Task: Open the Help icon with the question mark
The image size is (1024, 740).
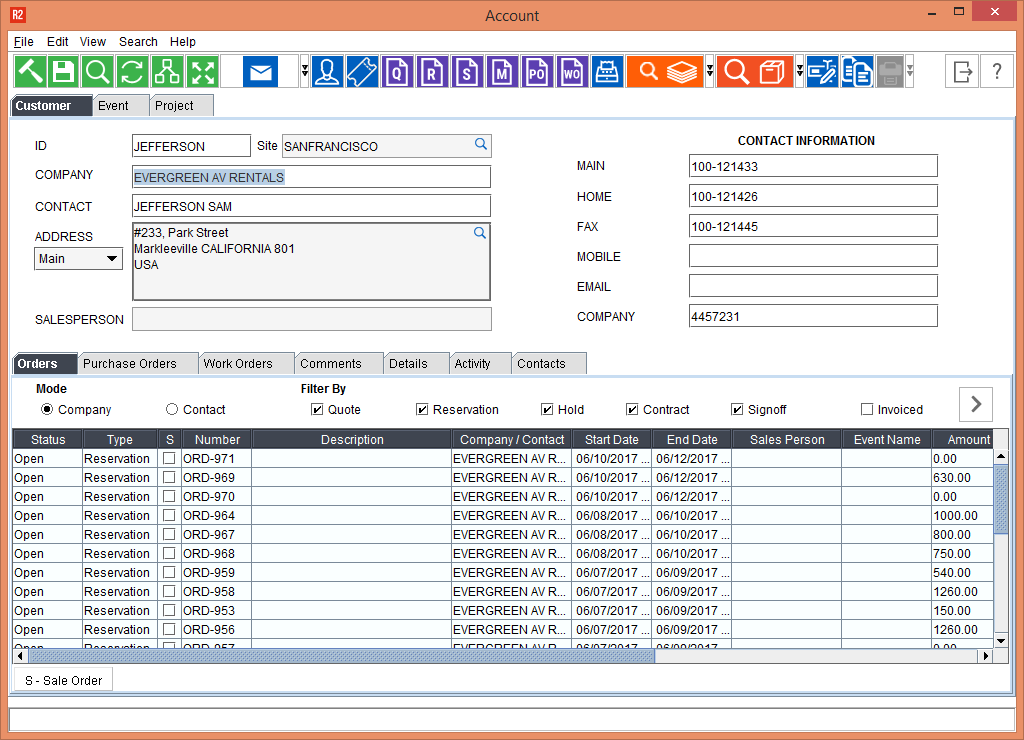Action: coord(997,71)
